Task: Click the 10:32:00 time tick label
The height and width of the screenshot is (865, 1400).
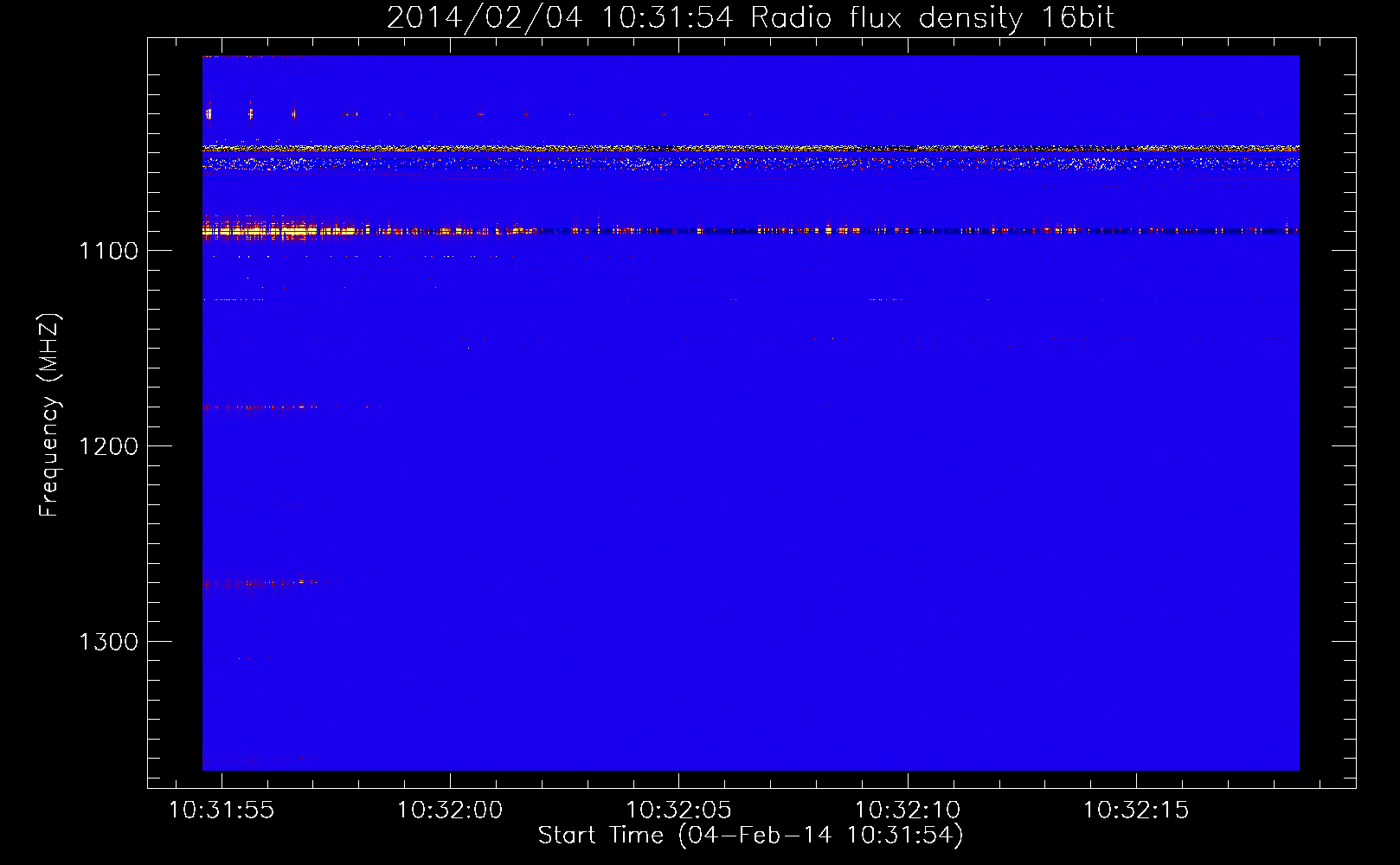Action: tap(450, 811)
